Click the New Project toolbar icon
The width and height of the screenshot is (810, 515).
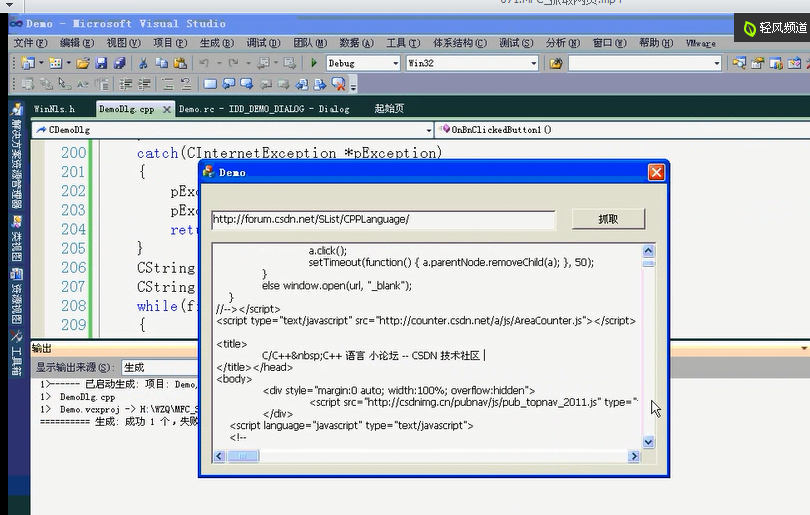(27, 63)
